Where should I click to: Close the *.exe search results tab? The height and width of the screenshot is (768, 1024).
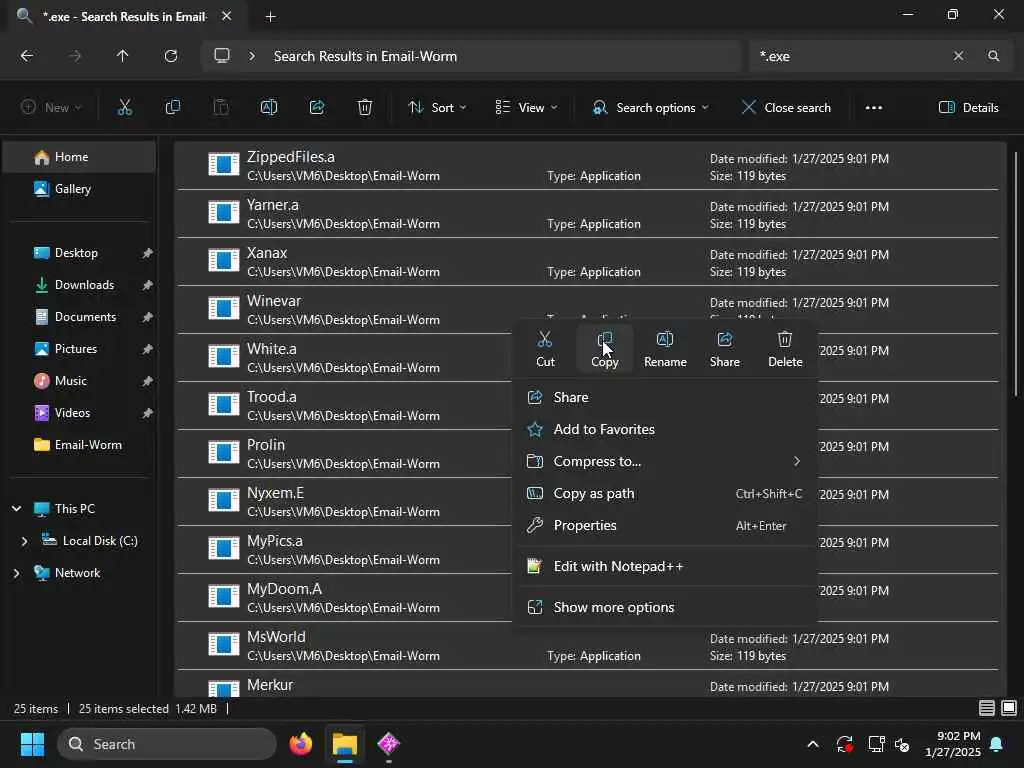pos(226,16)
